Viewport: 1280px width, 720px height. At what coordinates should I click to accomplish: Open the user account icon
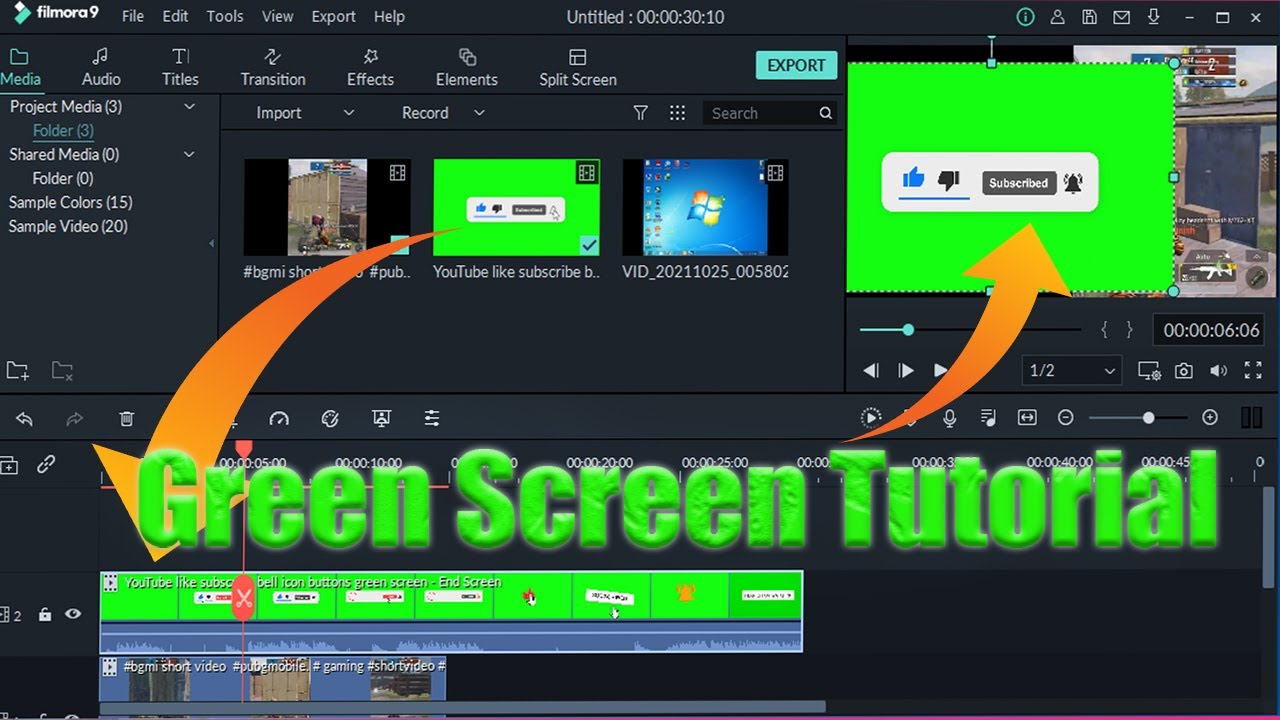tap(1057, 17)
